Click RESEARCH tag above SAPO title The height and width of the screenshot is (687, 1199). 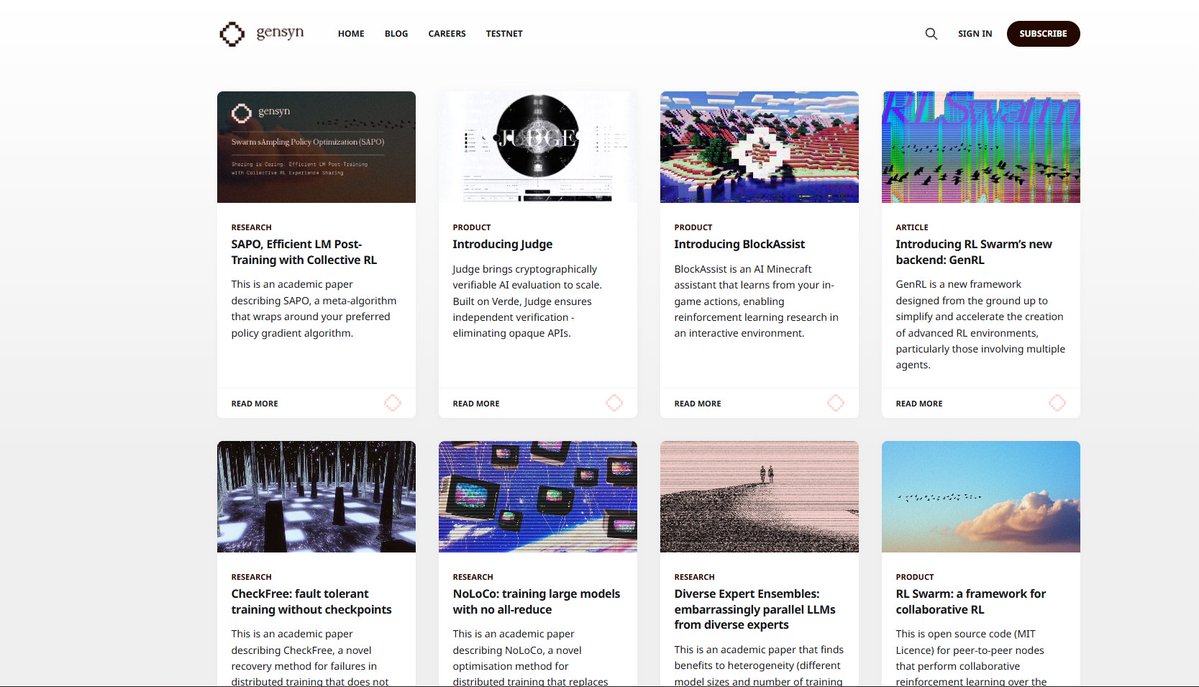tap(252, 227)
